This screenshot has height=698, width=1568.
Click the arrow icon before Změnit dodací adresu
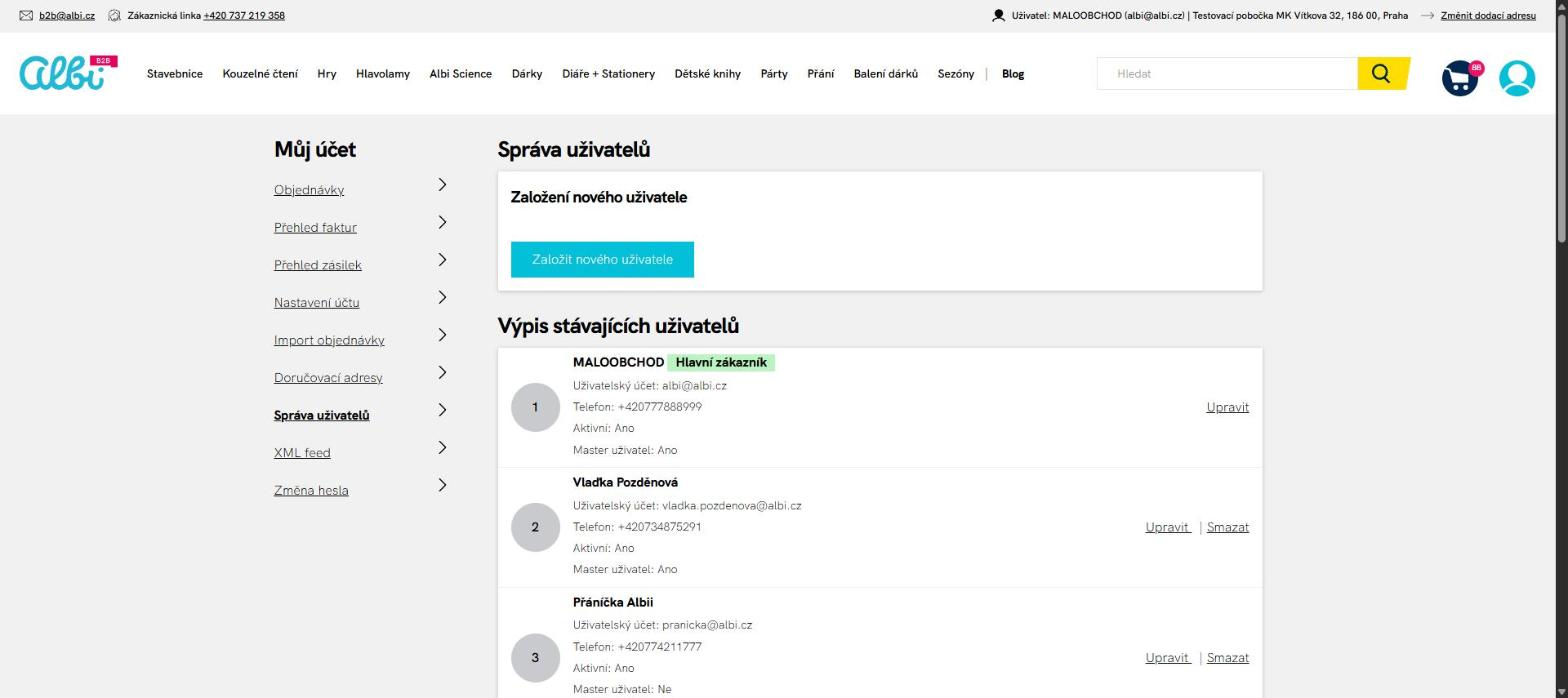(x=1427, y=16)
